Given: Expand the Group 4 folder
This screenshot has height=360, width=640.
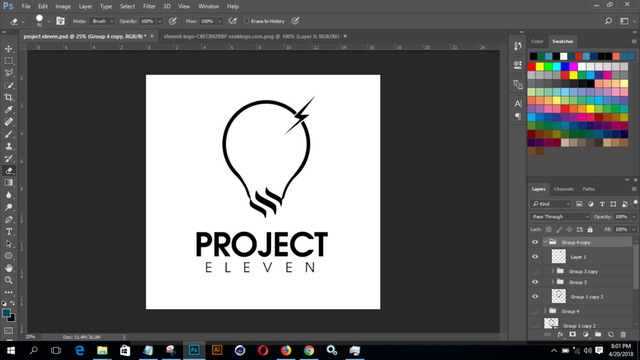Looking at the screenshot, I should tap(545, 311).
